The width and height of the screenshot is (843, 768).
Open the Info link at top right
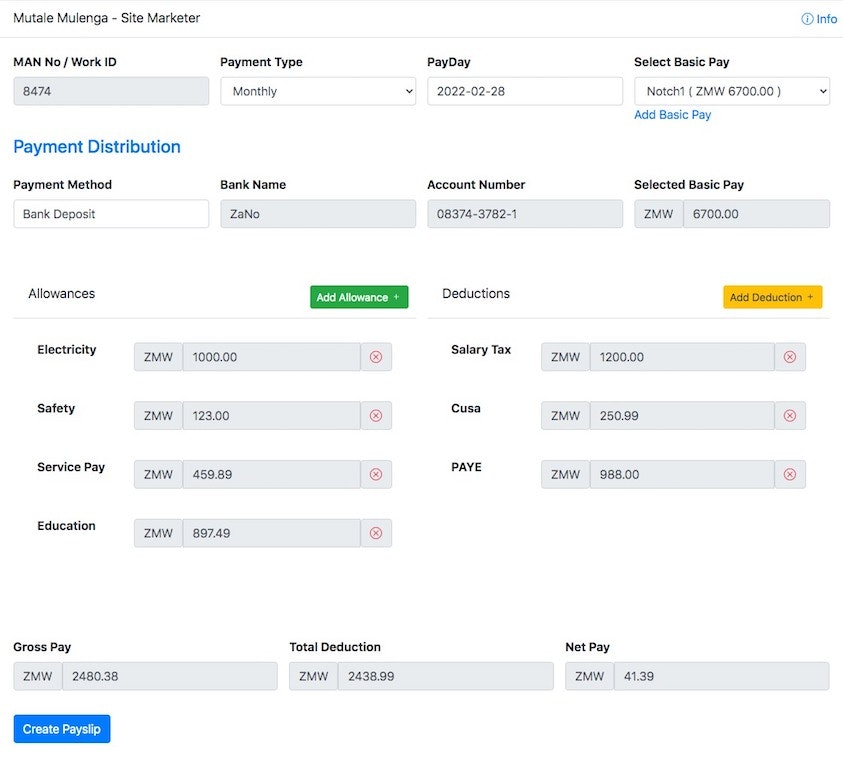(819, 19)
